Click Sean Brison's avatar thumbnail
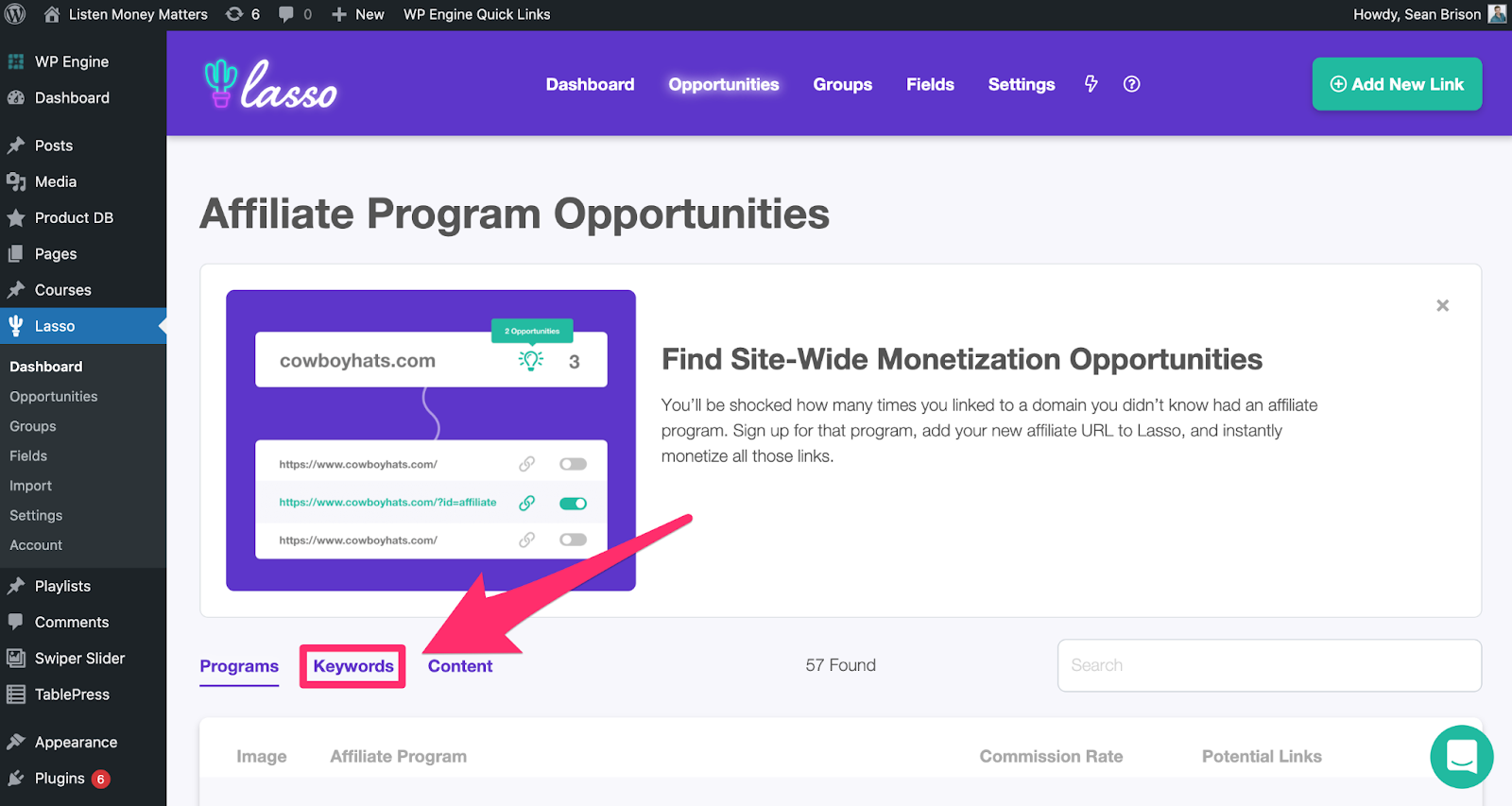1512x806 pixels. [1497, 14]
